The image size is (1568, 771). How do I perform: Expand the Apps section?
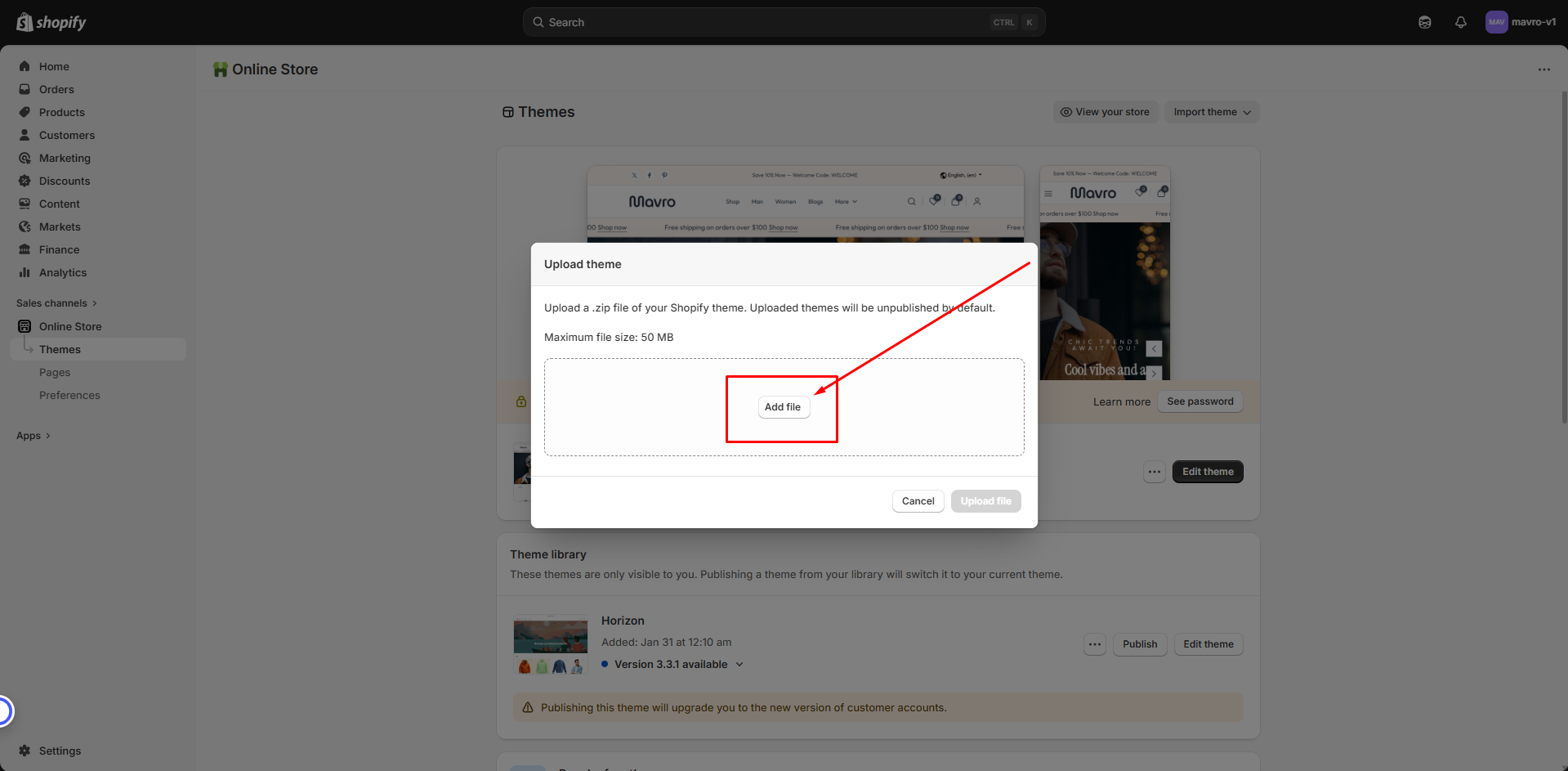click(x=34, y=436)
